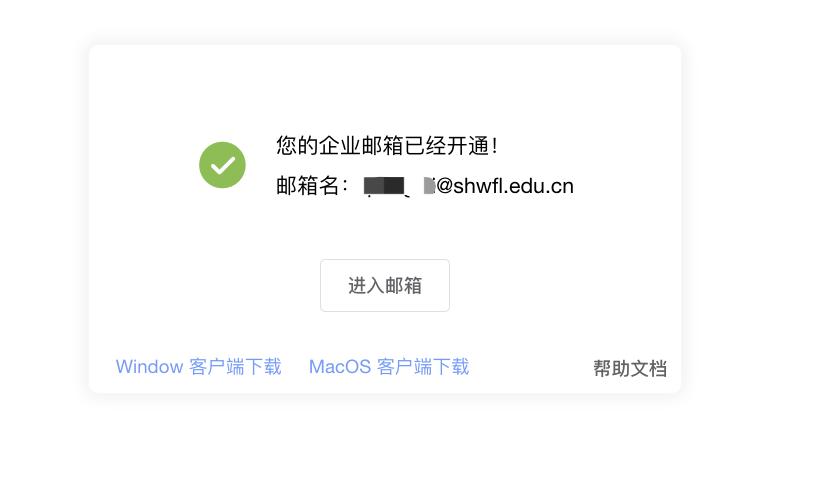The image size is (820, 498).
Task: Click 邮箱 characters inside the center button
Action: (x=403, y=286)
